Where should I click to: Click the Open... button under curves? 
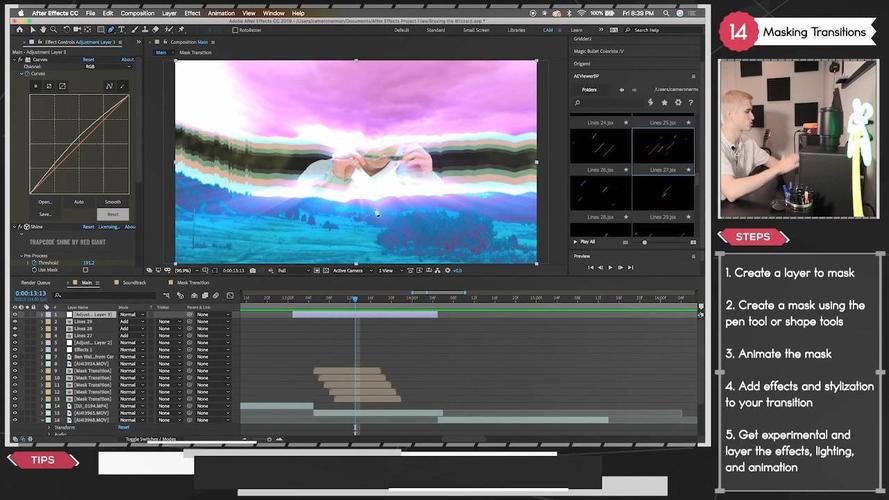coord(45,202)
